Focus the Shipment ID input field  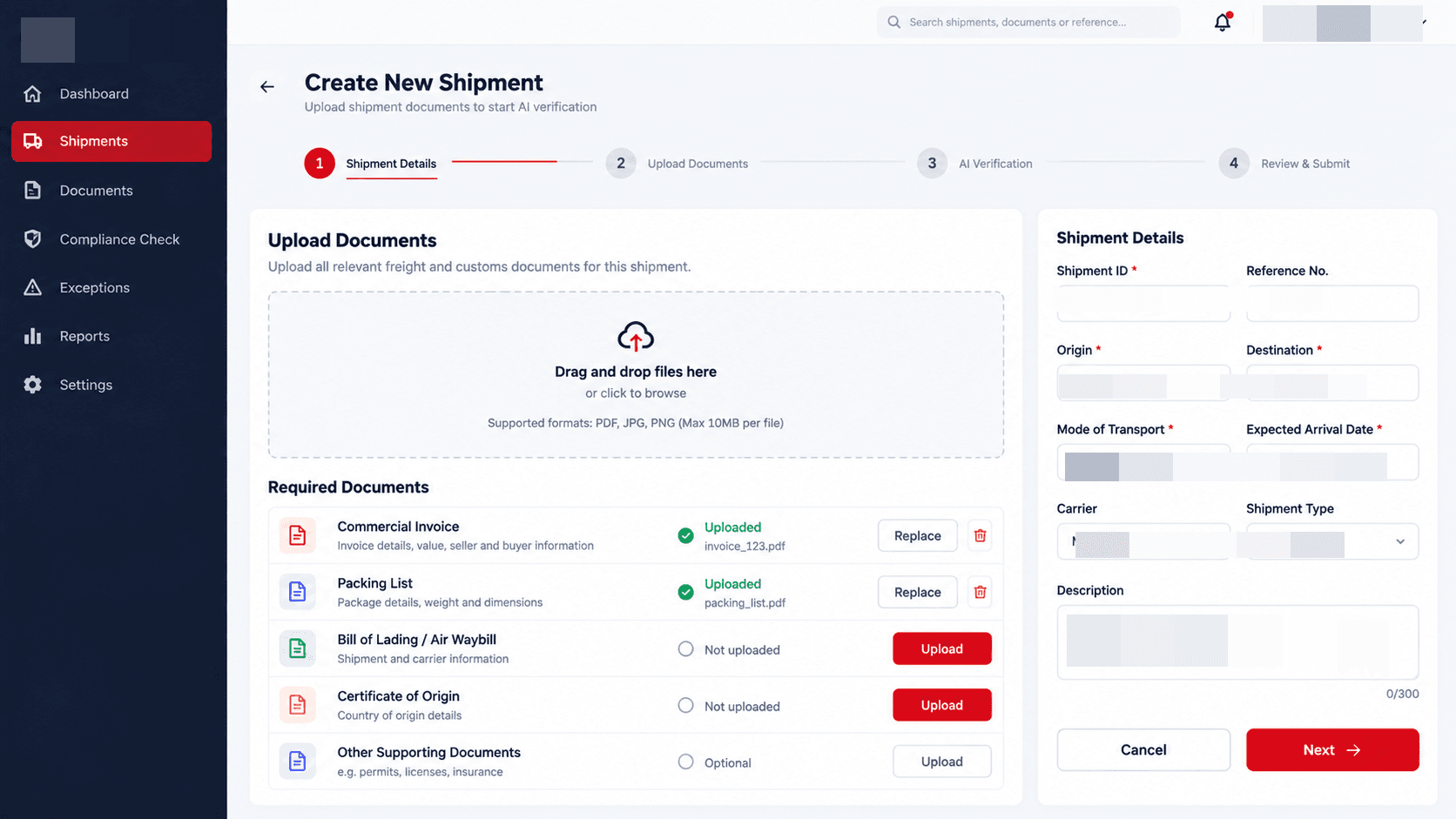tap(1143, 304)
